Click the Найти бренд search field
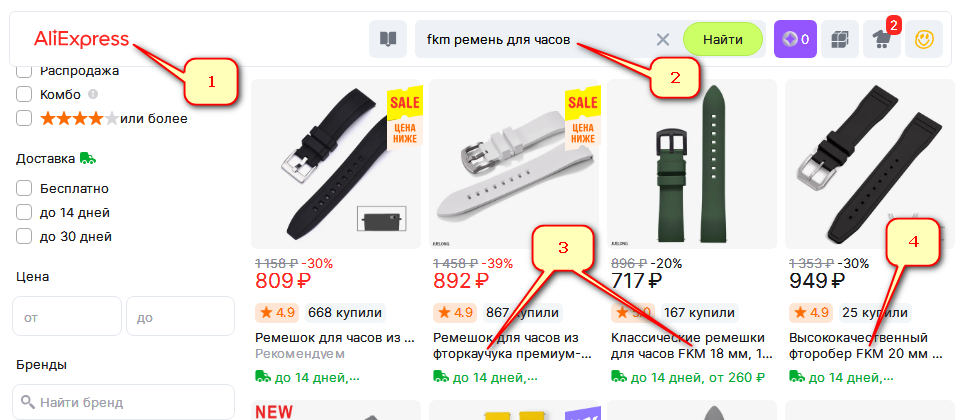This screenshot has height=420, width=980. pos(124,402)
